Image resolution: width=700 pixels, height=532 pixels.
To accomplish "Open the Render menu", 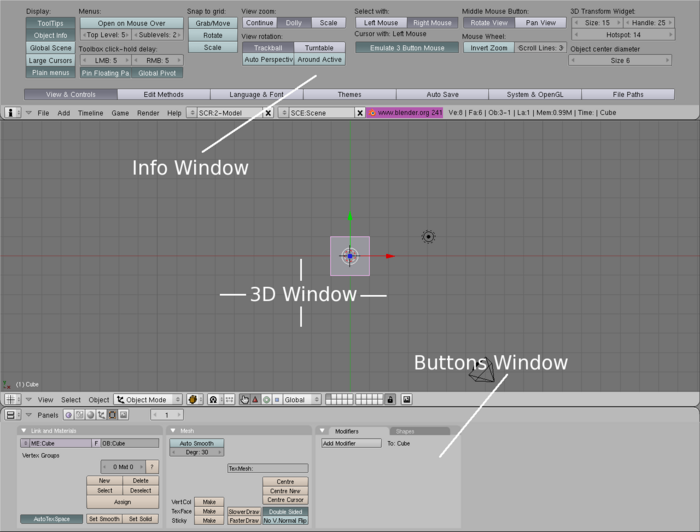I will 148,113.
